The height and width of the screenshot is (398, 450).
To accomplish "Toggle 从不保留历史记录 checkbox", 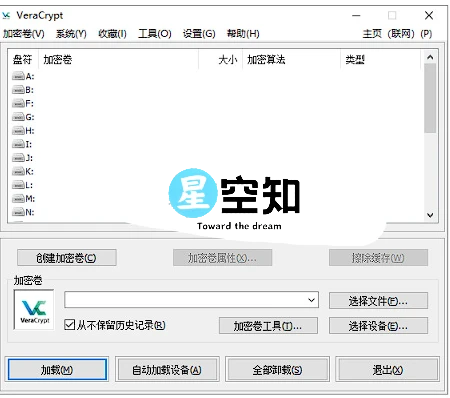I will tap(69, 325).
